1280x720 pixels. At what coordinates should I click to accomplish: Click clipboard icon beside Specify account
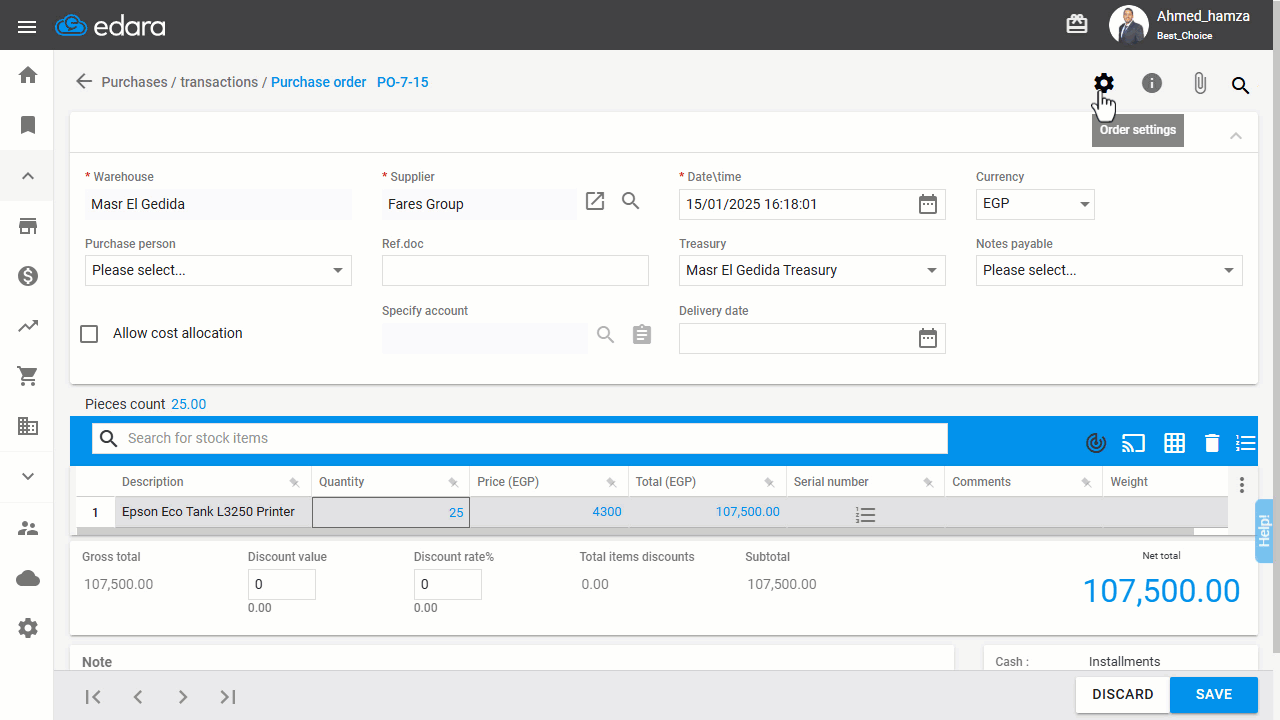pos(642,334)
